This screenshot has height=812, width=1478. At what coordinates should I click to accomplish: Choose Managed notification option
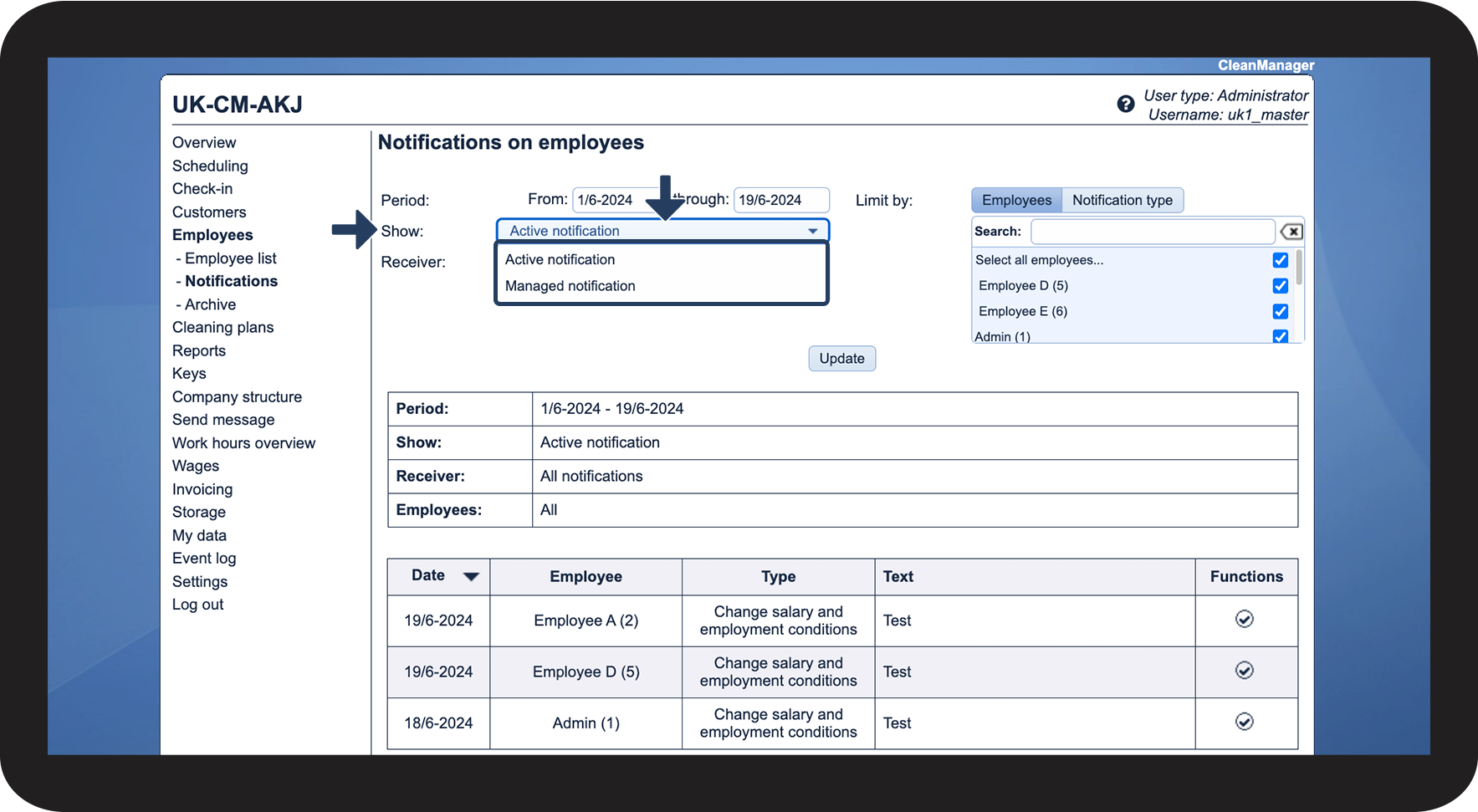[x=570, y=286]
